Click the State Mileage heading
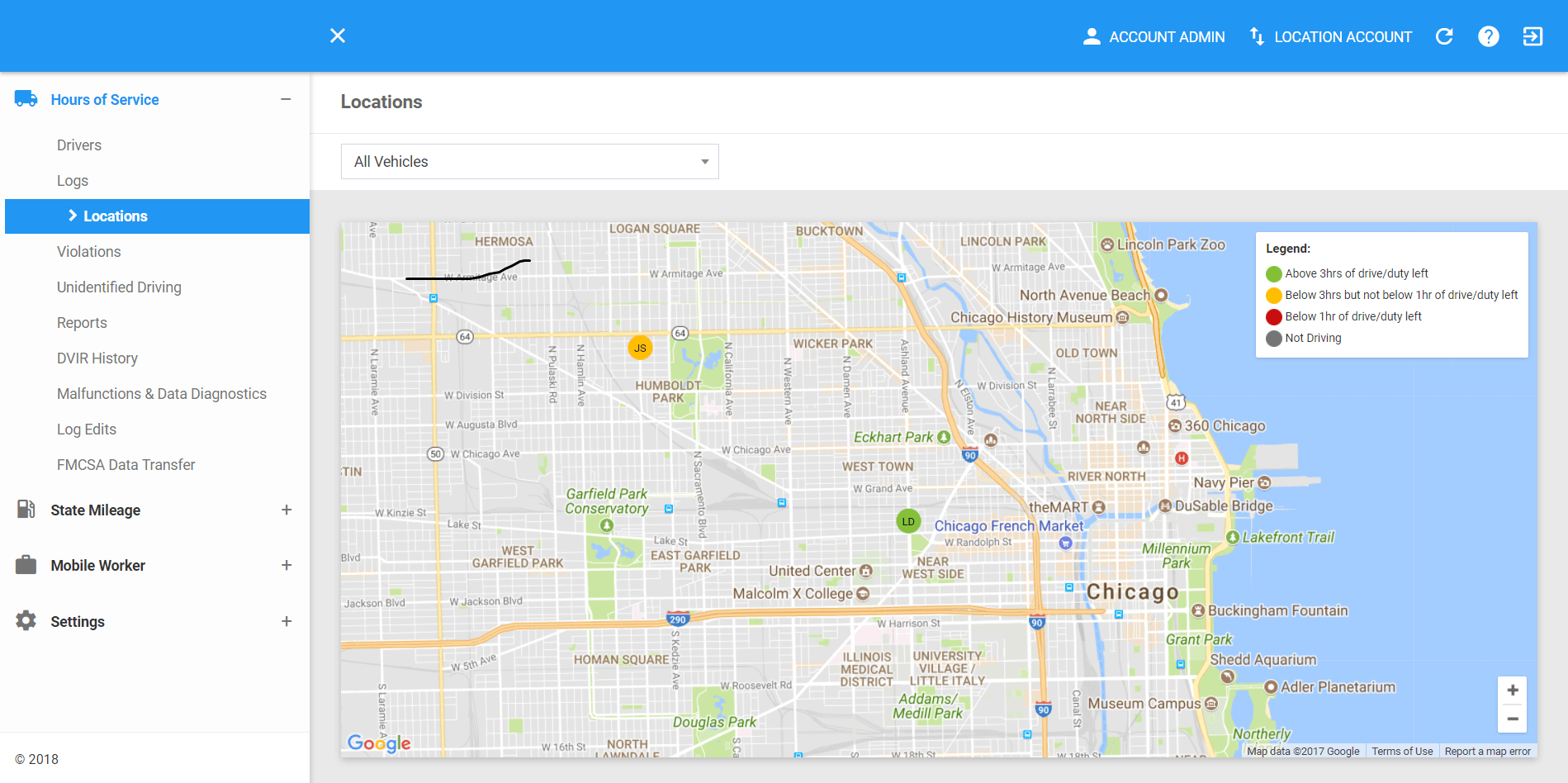This screenshot has height=783, width=1568. pos(96,510)
